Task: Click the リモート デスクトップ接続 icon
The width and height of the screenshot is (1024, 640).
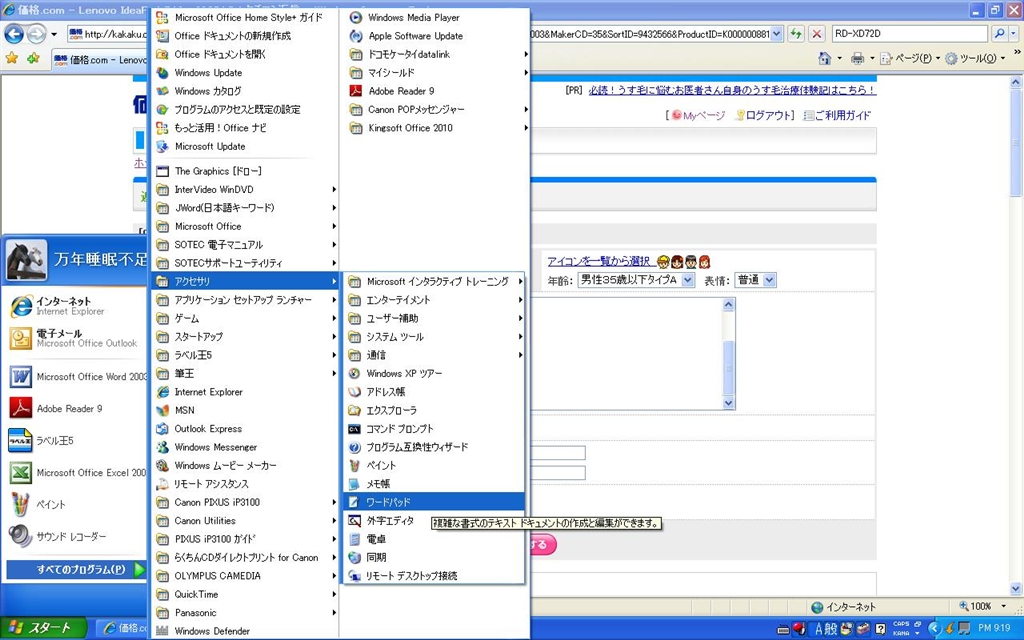Action: click(x=354, y=575)
